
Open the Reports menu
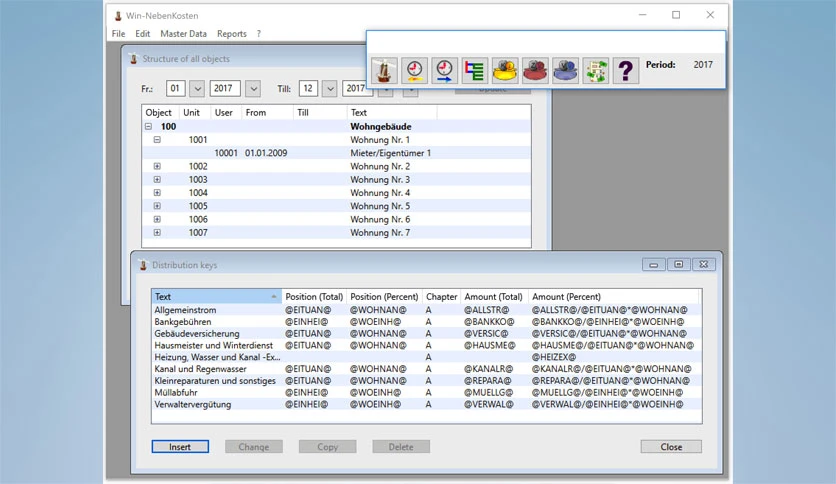(232, 34)
